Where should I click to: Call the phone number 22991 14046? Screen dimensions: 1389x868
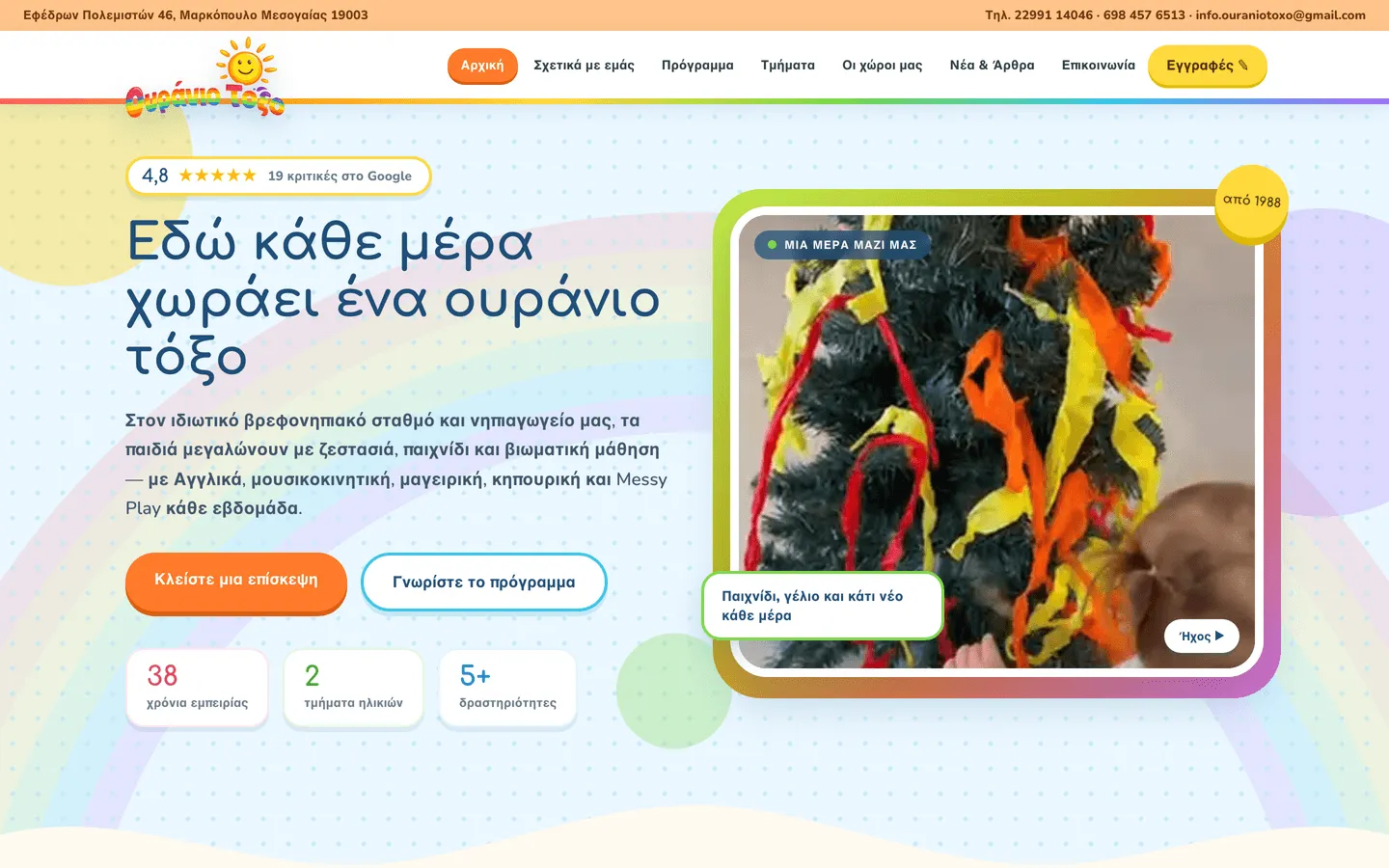[x=1053, y=15]
